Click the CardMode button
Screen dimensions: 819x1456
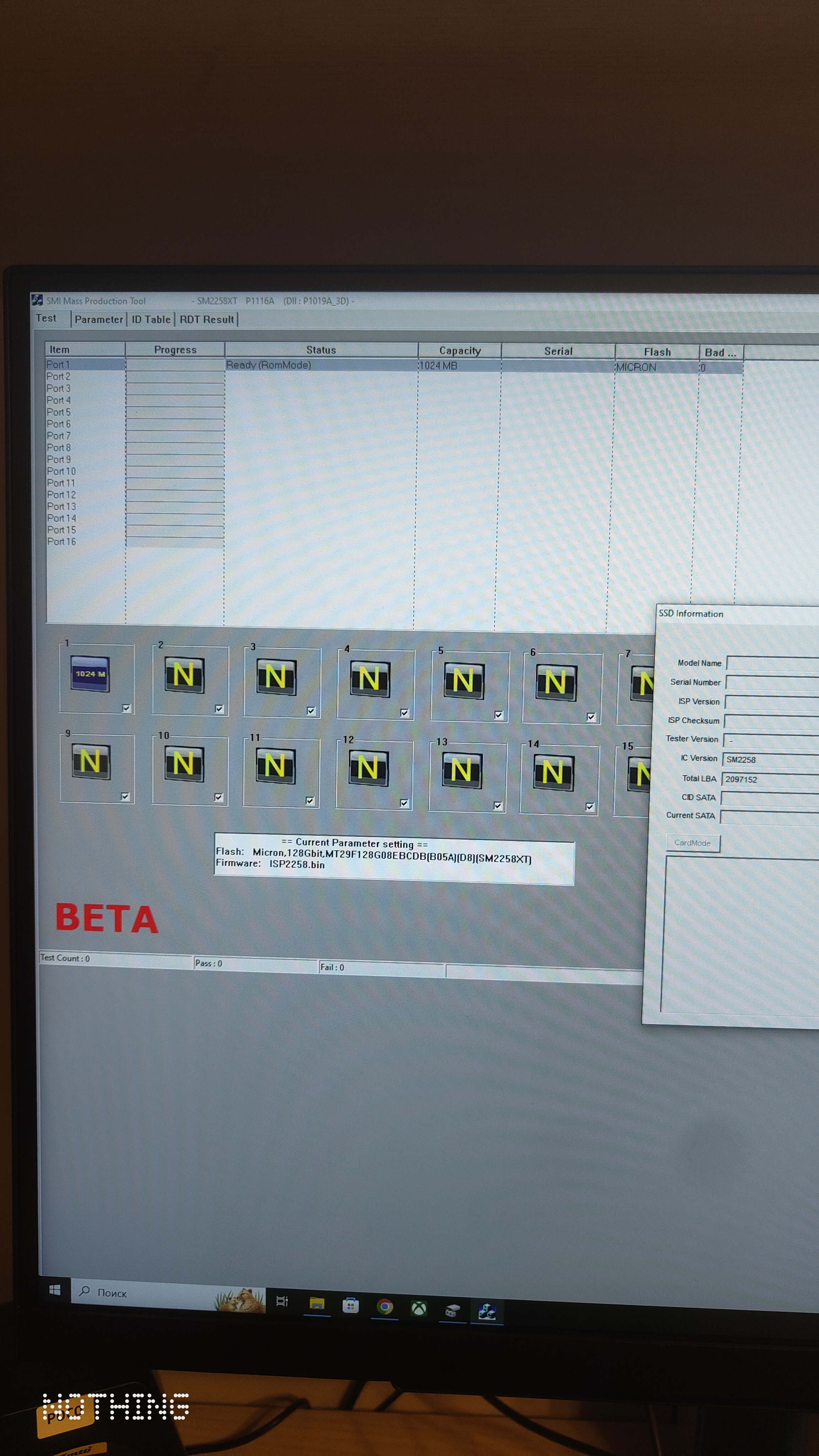coord(692,843)
